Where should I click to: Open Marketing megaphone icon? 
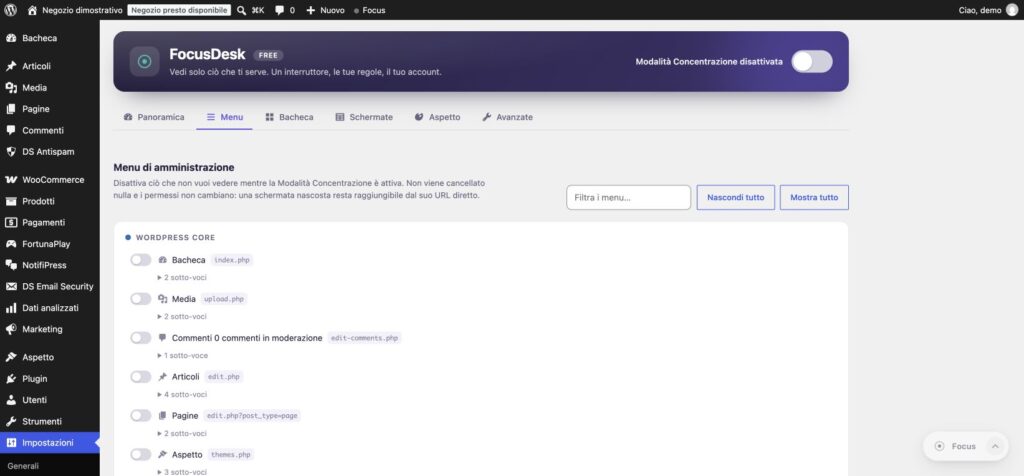click(x=10, y=329)
